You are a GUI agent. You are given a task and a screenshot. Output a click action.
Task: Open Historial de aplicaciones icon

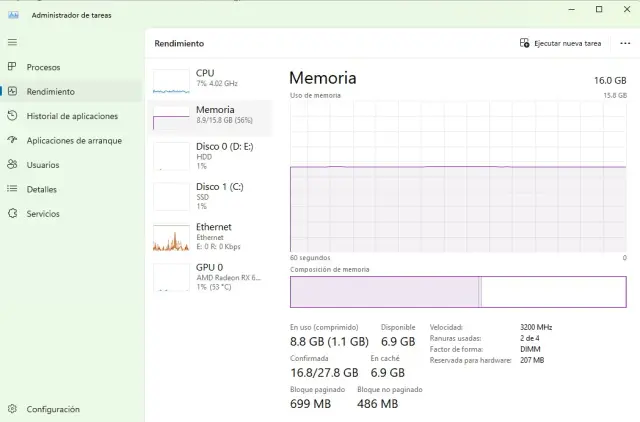pos(12,116)
